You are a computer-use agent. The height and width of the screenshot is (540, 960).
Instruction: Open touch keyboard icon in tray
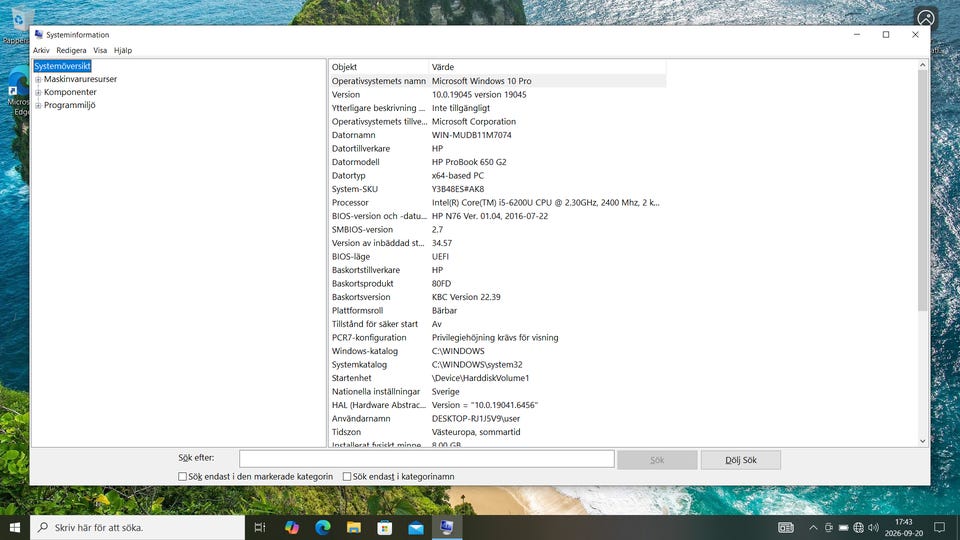pyautogui.click(x=786, y=527)
